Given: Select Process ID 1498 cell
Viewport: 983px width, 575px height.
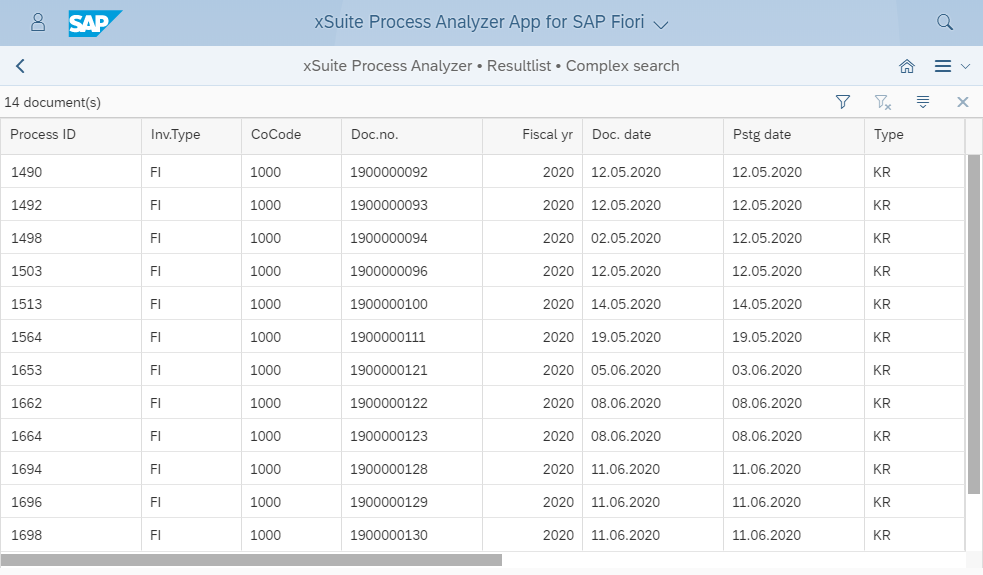Looking at the screenshot, I should click(71, 238).
